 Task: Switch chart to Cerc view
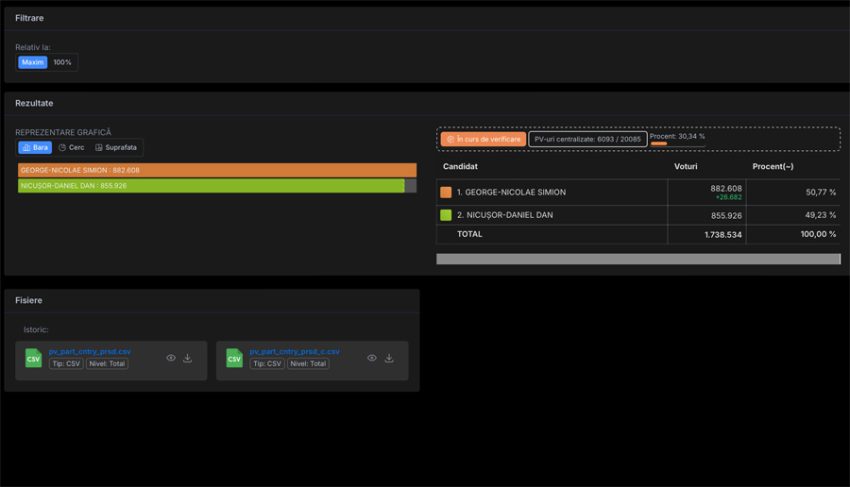point(71,147)
